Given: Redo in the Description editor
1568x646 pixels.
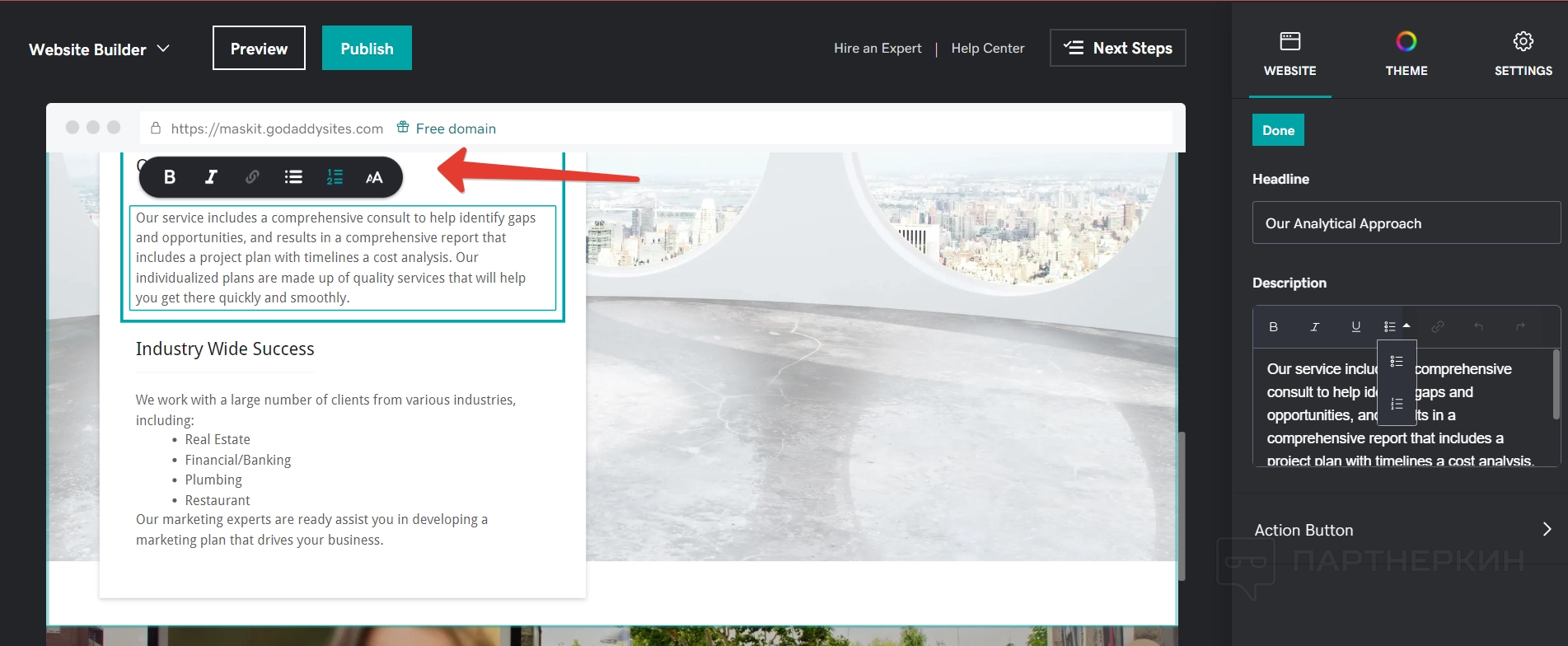Looking at the screenshot, I should [x=1520, y=327].
